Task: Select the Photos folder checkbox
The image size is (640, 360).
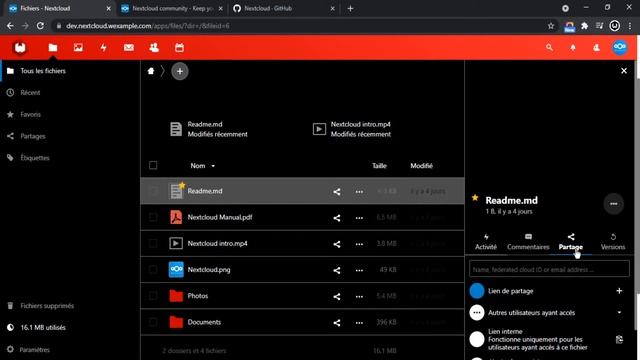Action: point(153,296)
